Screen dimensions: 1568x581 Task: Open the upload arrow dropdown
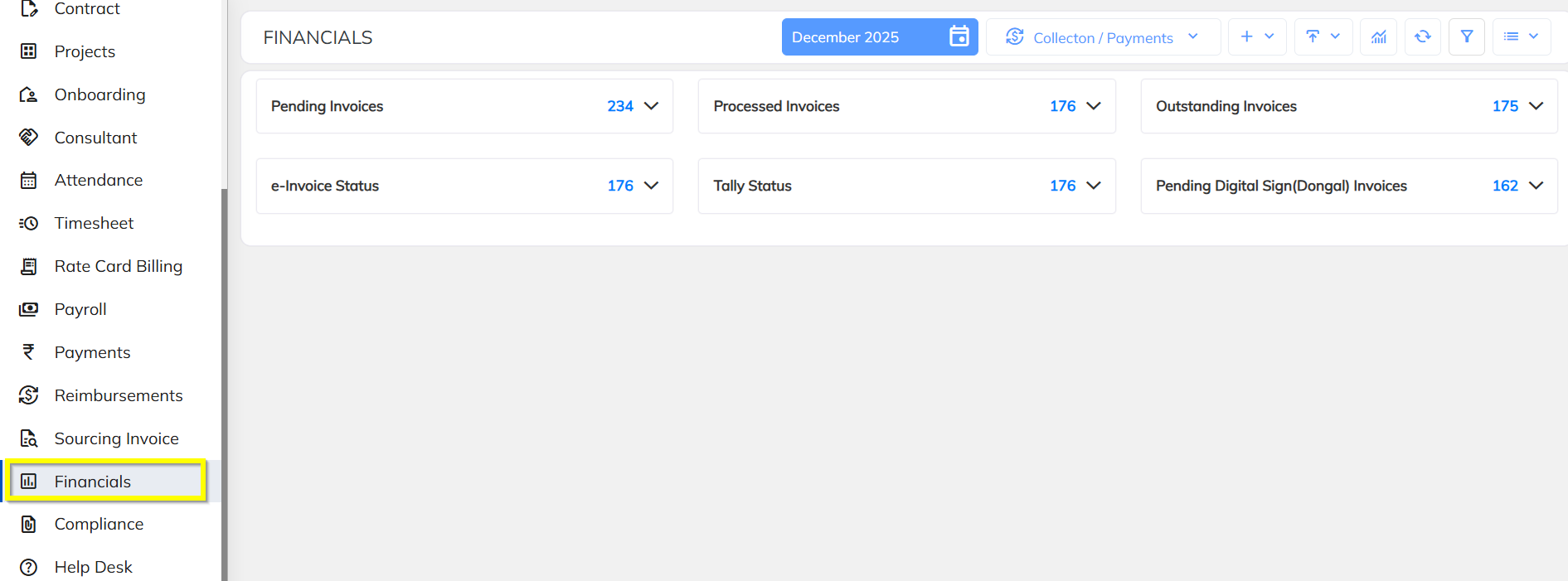[x=1323, y=36]
